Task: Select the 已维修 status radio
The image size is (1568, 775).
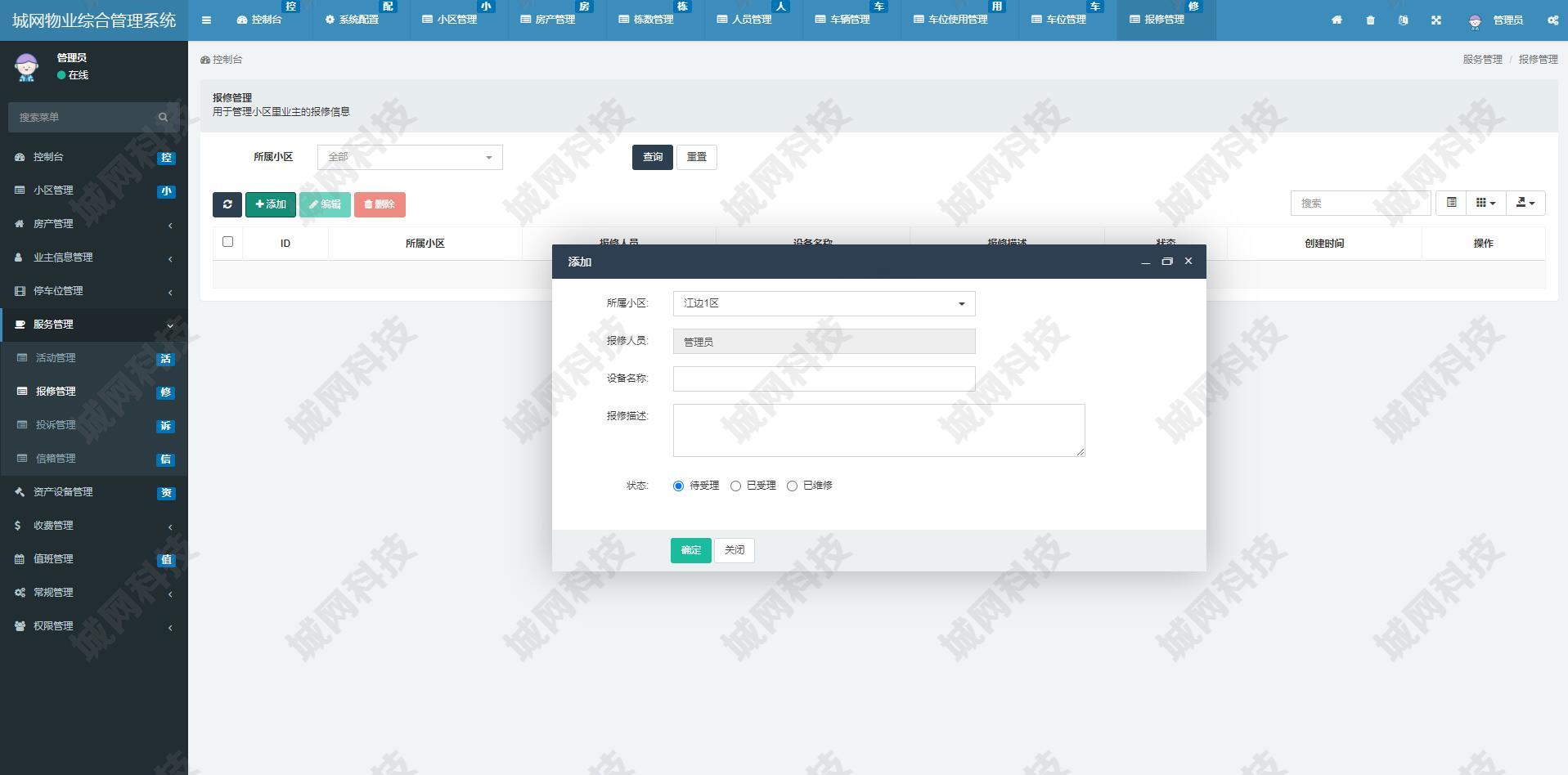Action: coord(792,486)
